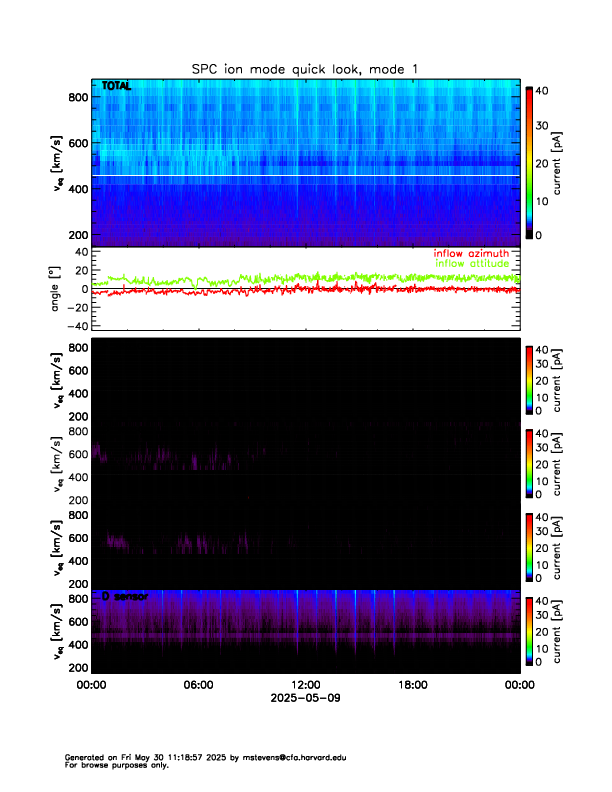
Task: Click the 12:00 tick label on the time axis
Action: coord(305,685)
